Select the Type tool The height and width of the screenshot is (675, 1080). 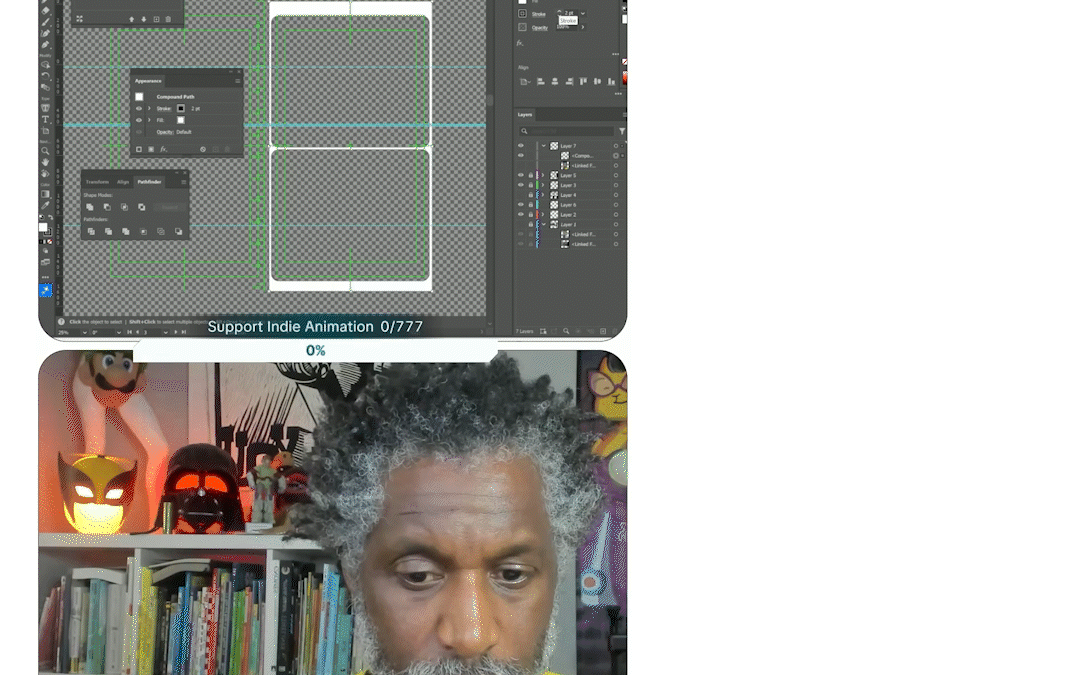(45, 119)
